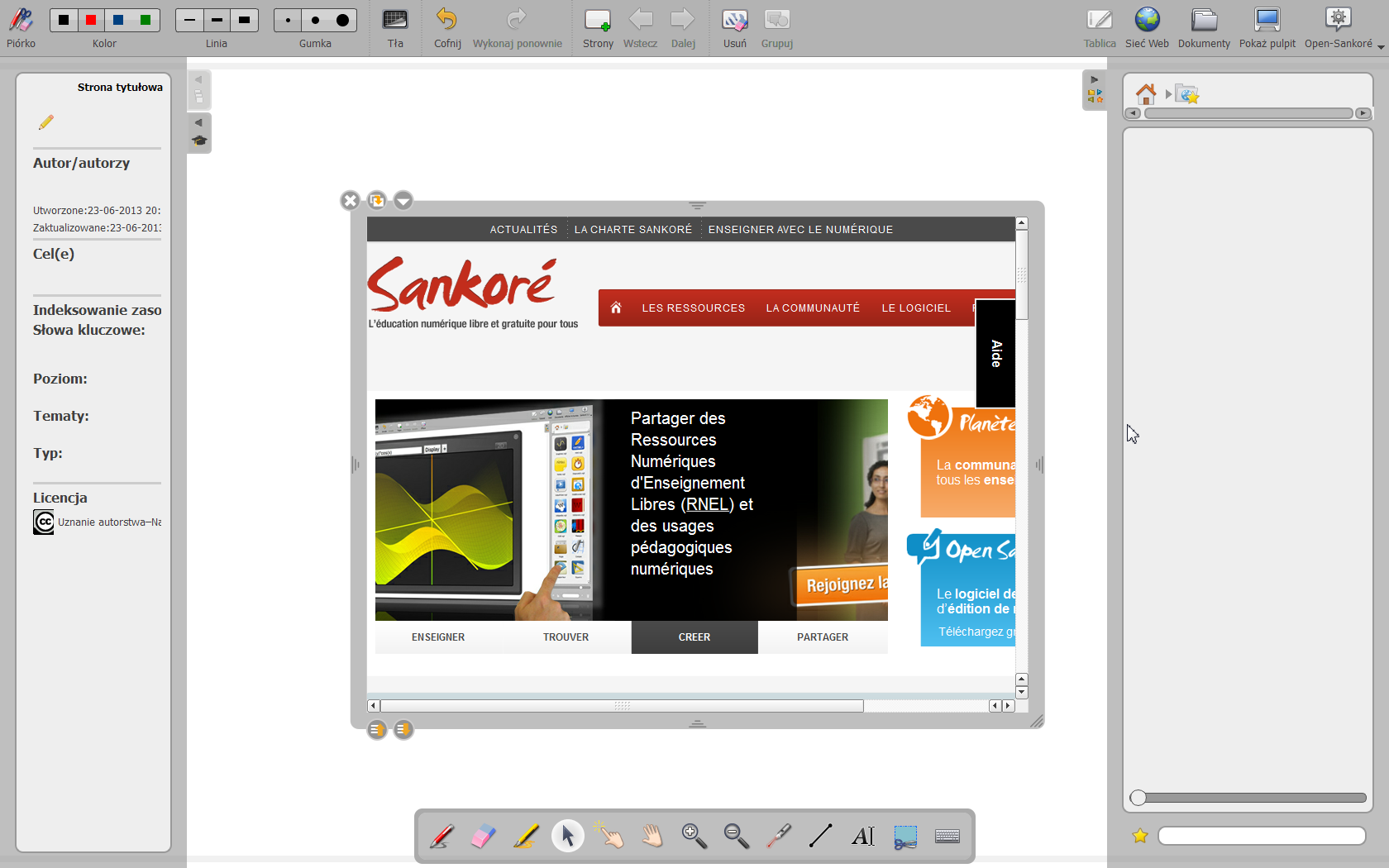
Task: Select the medium line width
Action: tap(217, 20)
